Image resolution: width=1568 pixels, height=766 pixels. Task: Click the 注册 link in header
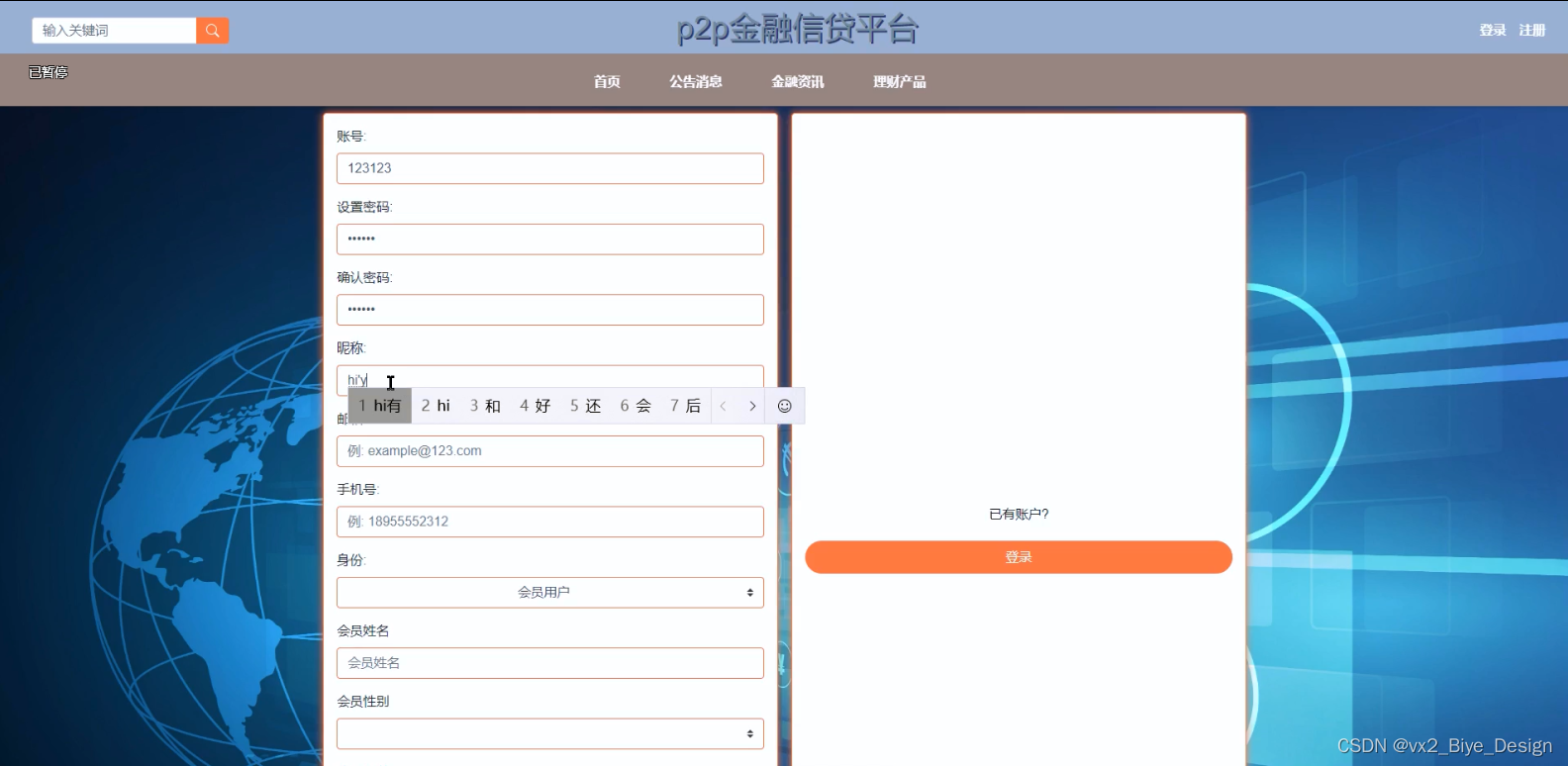[x=1532, y=31]
